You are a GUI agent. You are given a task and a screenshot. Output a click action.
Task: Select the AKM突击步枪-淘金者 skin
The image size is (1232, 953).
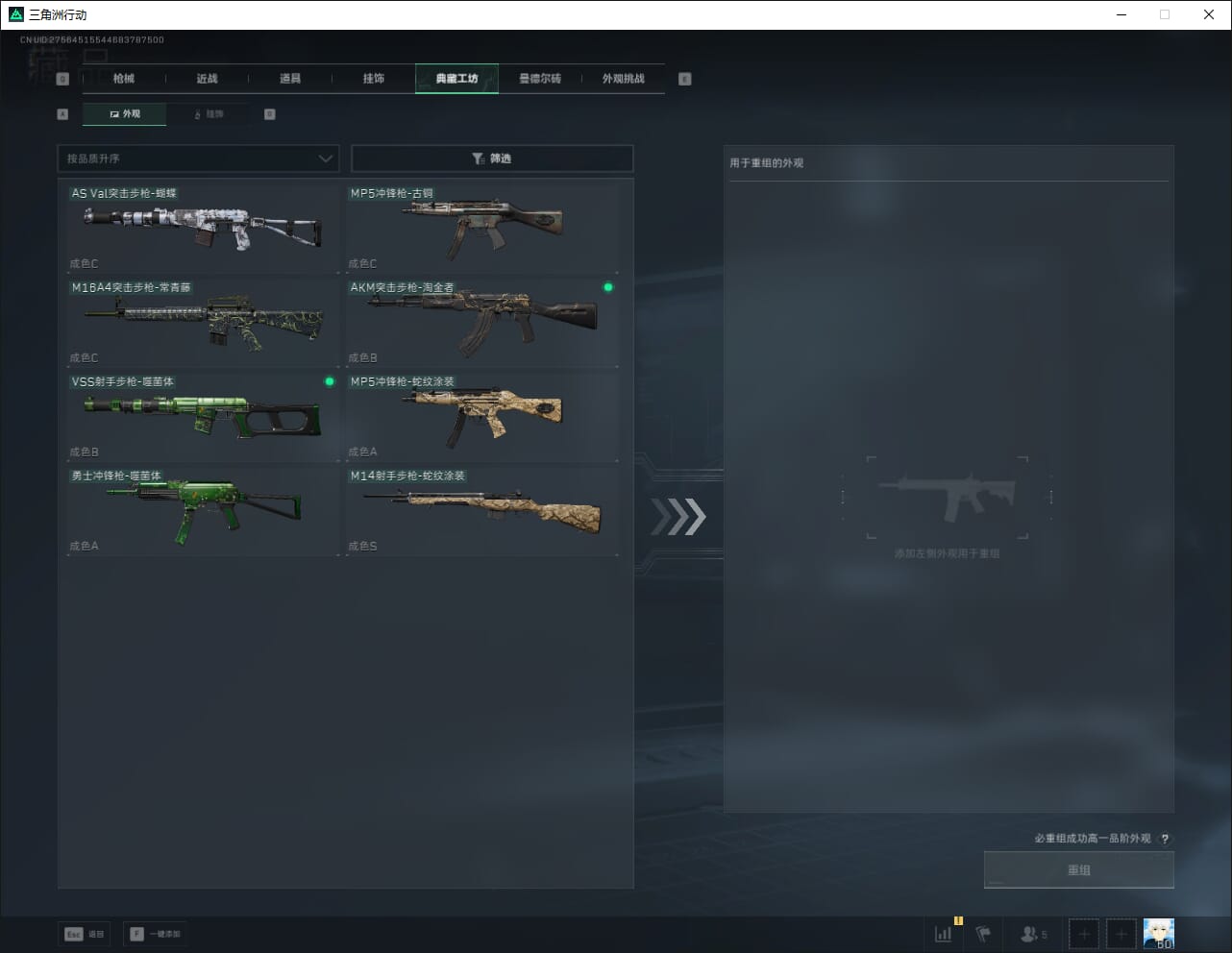click(481, 322)
